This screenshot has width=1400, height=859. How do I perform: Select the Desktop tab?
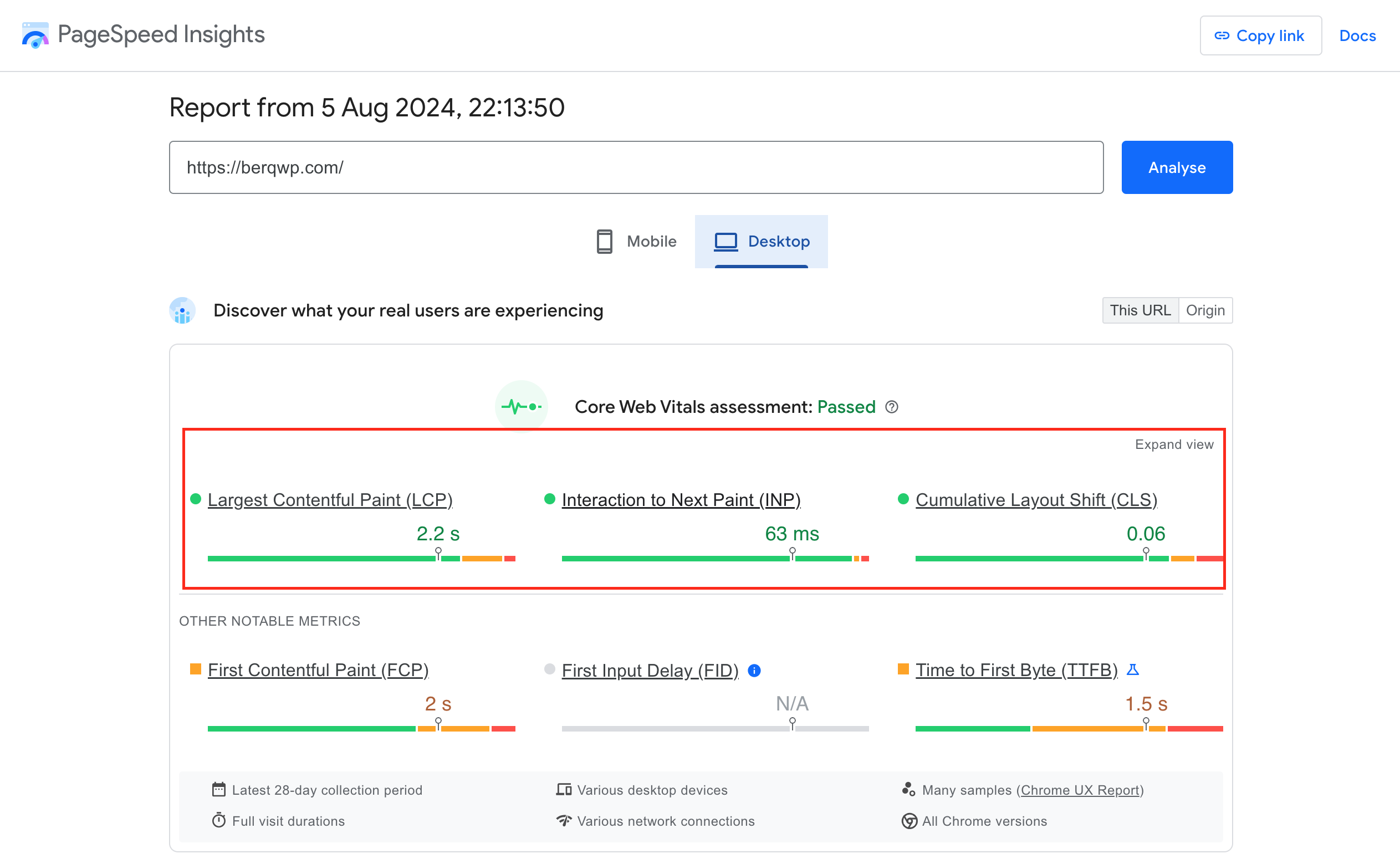pos(762,242)
